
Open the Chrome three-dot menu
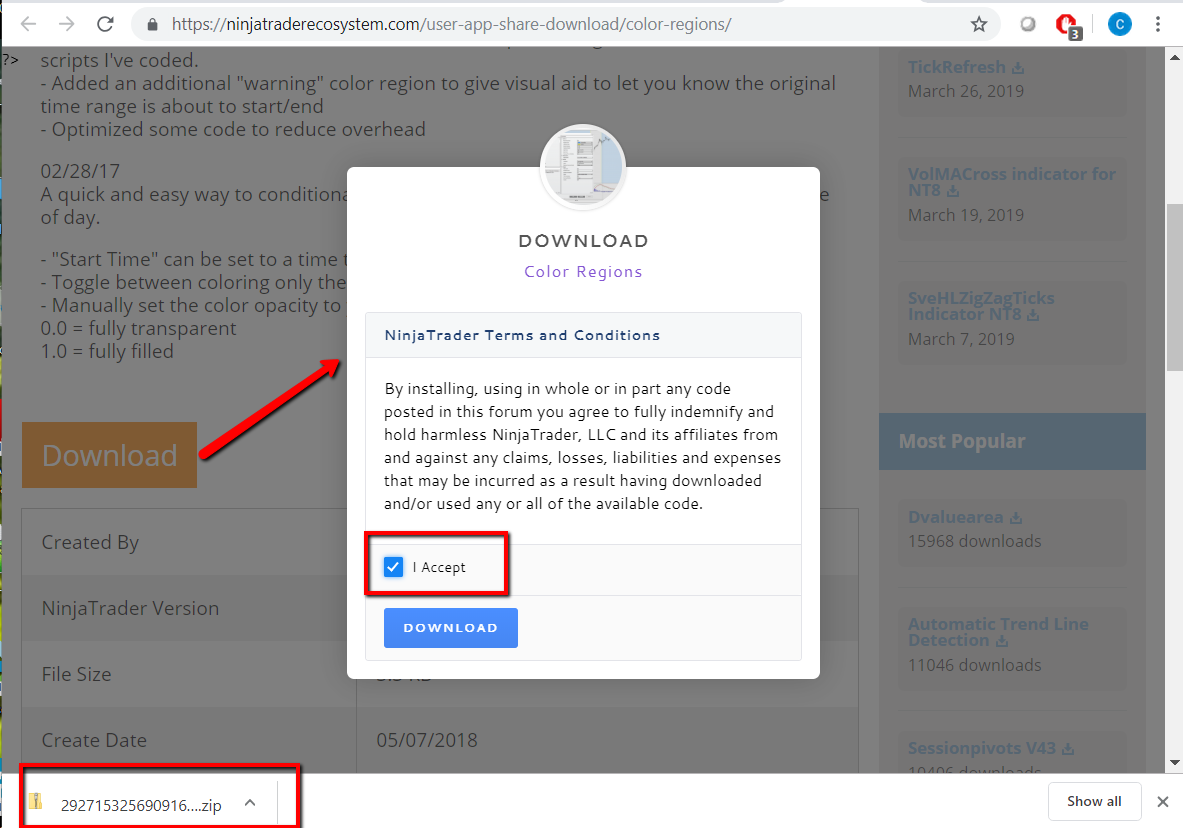[1157, 24]
